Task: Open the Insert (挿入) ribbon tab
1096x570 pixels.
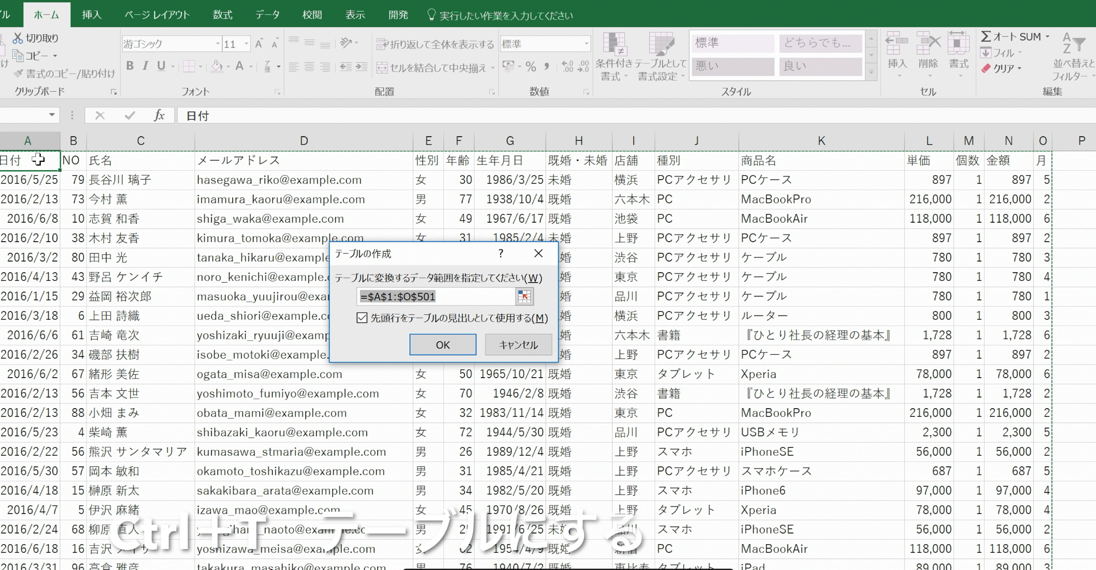Action: 92,15
